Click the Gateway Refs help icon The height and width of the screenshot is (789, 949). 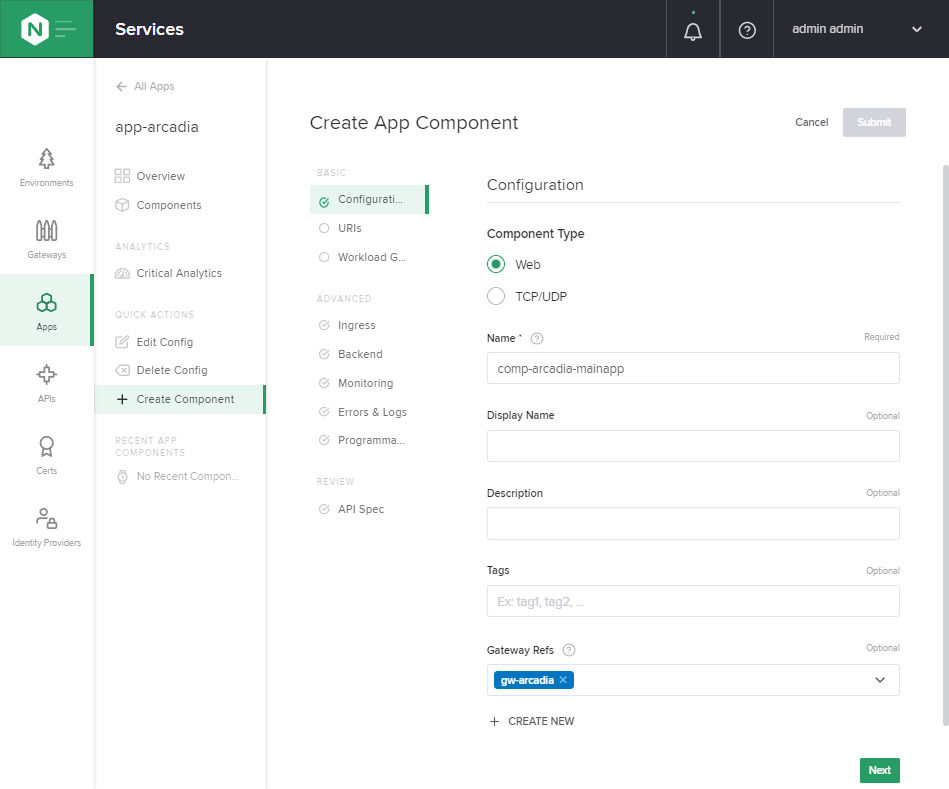tap(569, 650)
